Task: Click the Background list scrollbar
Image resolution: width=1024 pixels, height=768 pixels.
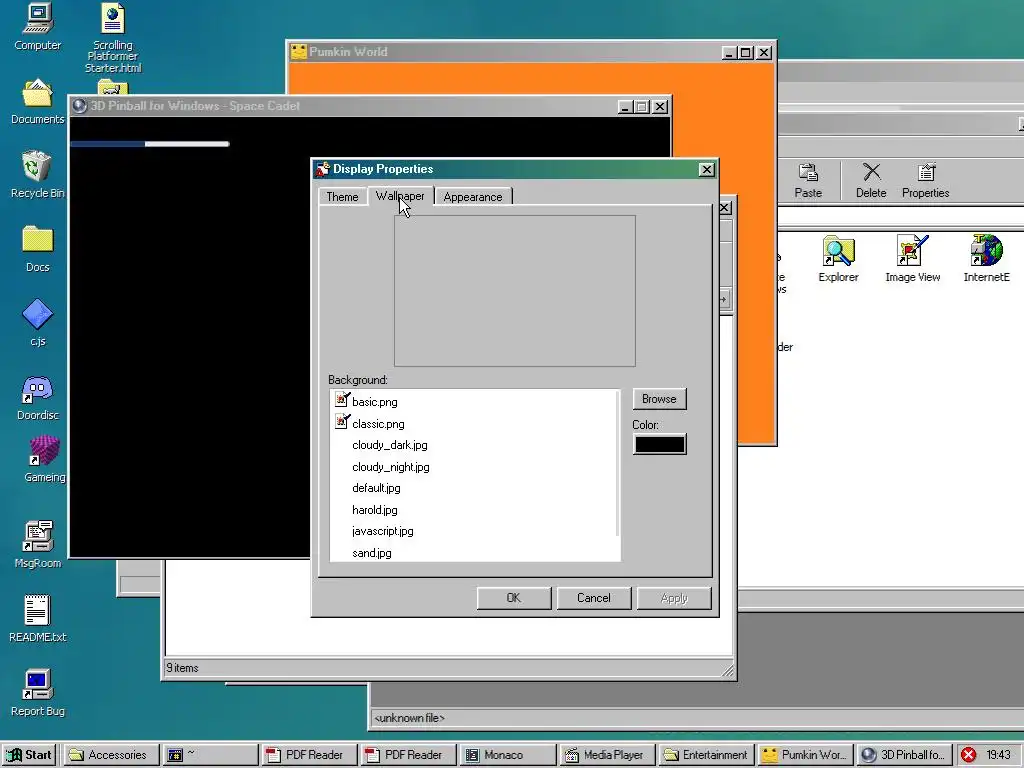Action: click(x=617, y=464)
